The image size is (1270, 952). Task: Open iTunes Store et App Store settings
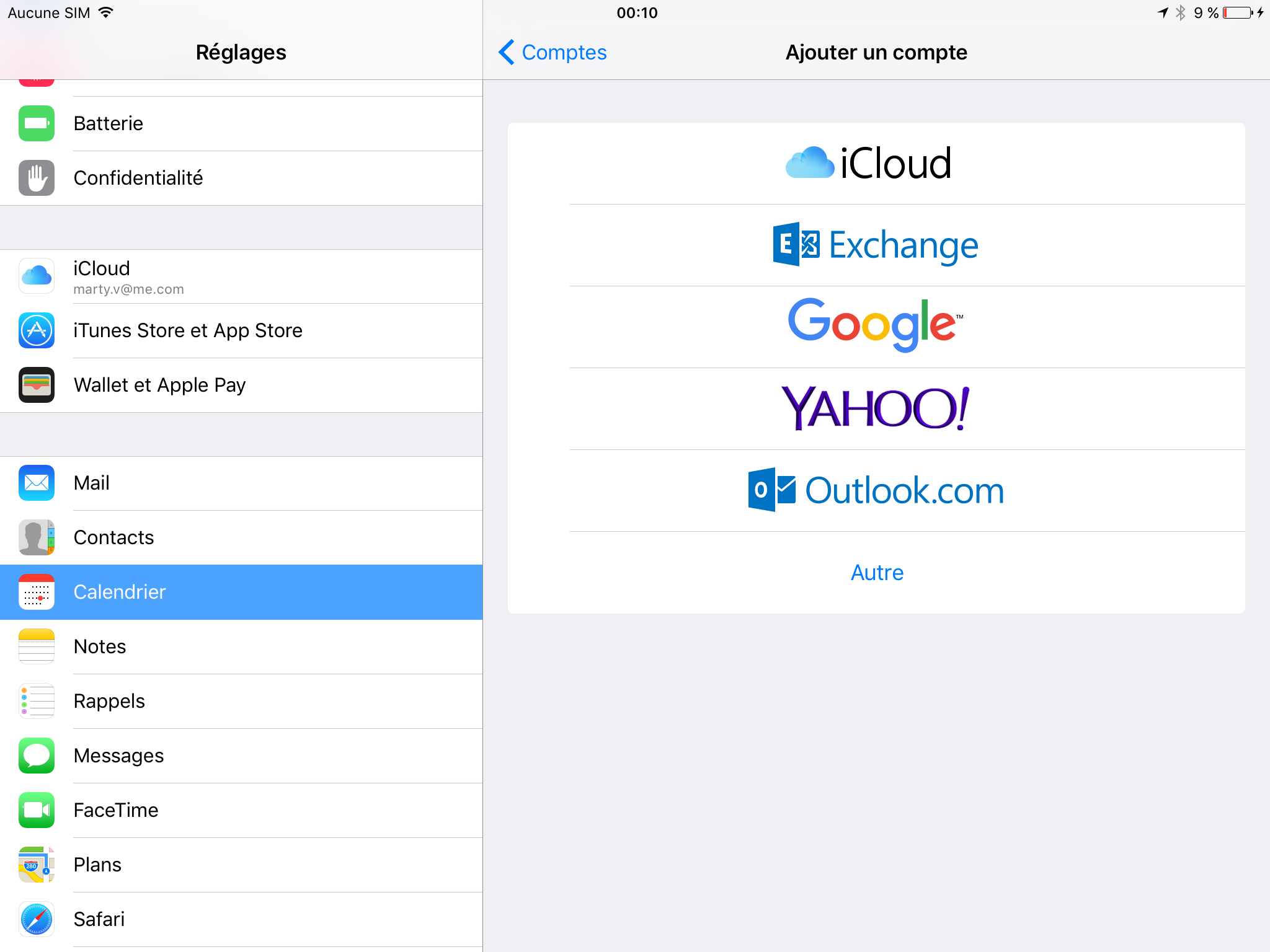[241, 330]
